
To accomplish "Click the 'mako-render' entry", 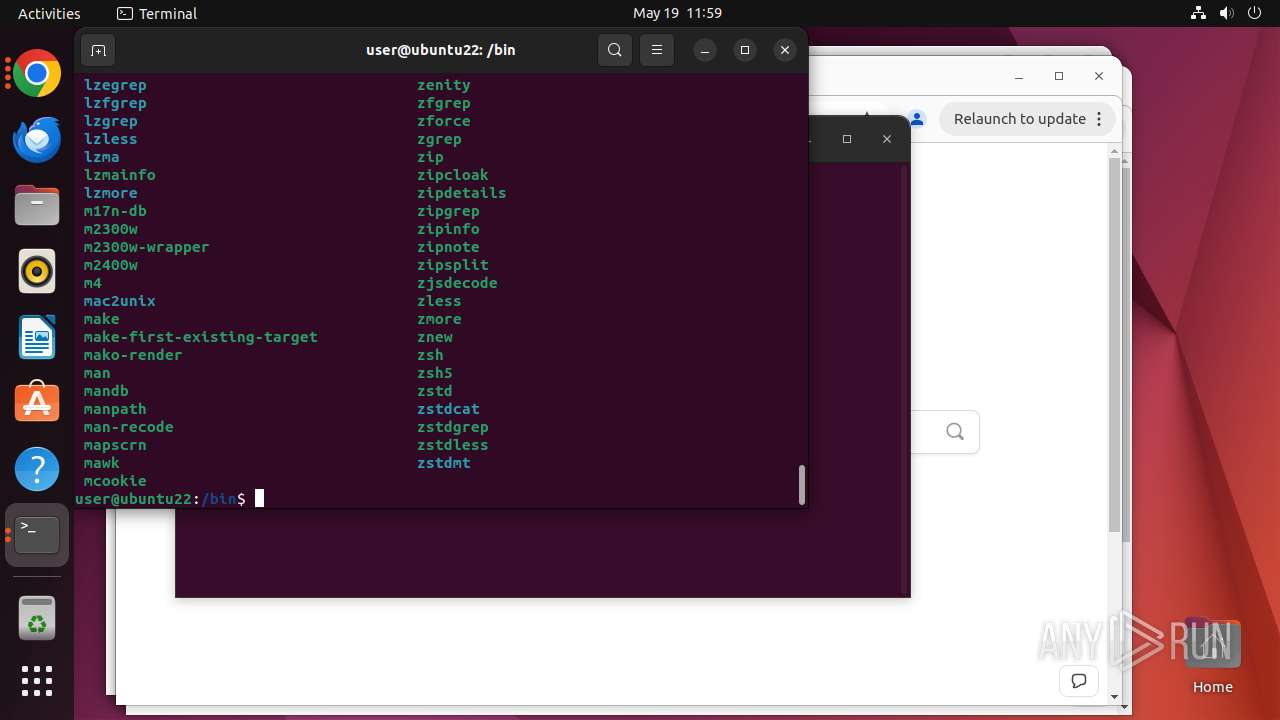I will (133, 355).
